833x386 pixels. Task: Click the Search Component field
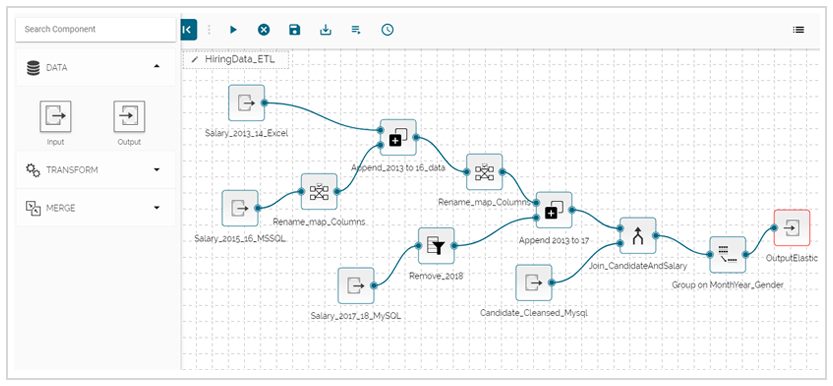point(96,29)
